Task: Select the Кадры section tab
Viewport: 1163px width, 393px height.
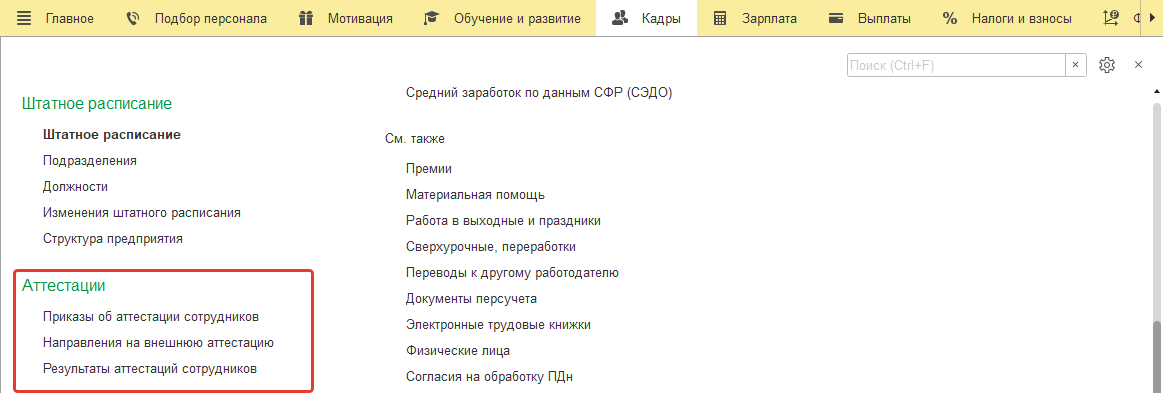Action: [x=646, y=19]
